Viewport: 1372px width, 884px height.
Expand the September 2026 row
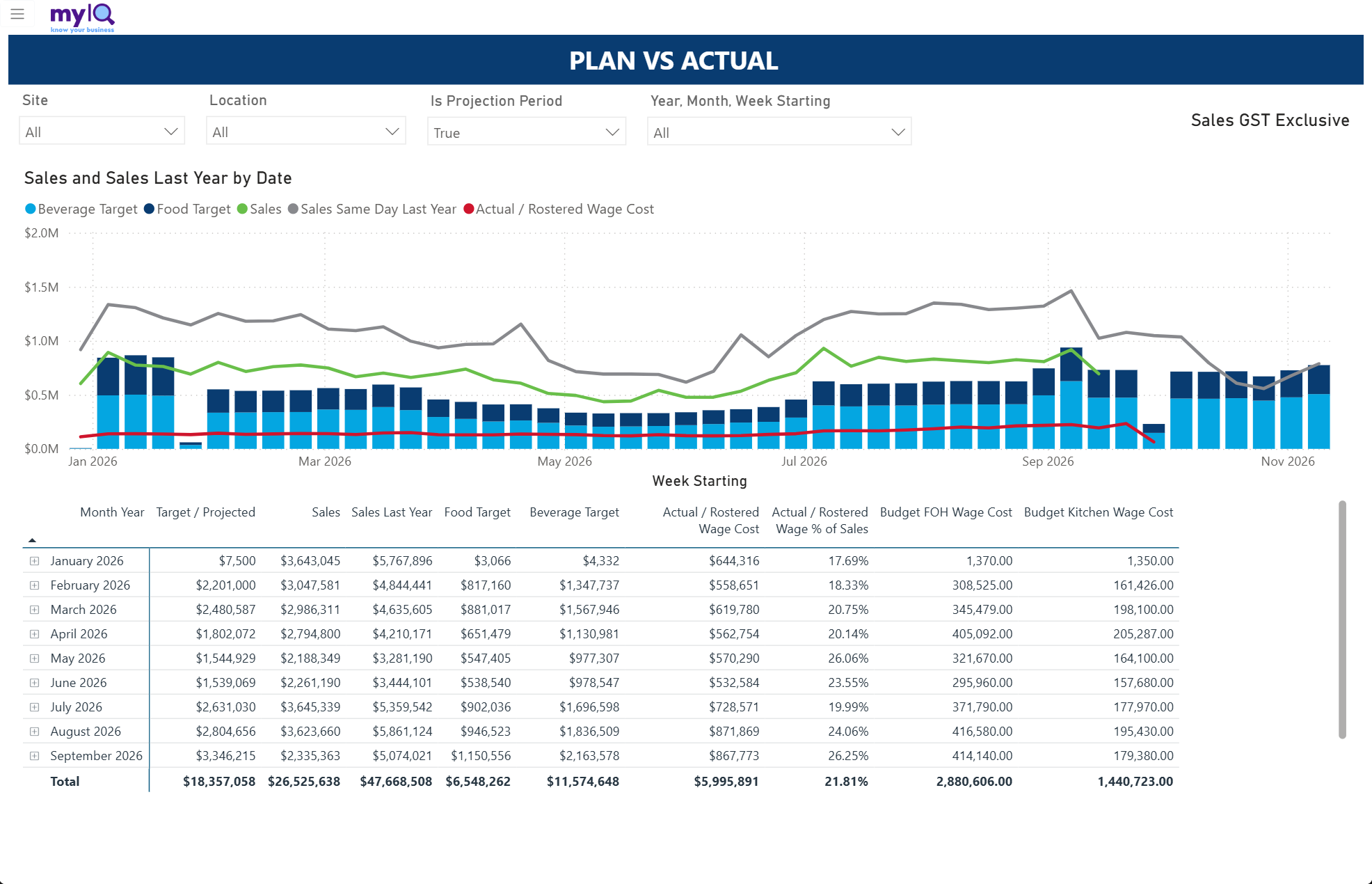pyautogui.click(x=34, y=756)
